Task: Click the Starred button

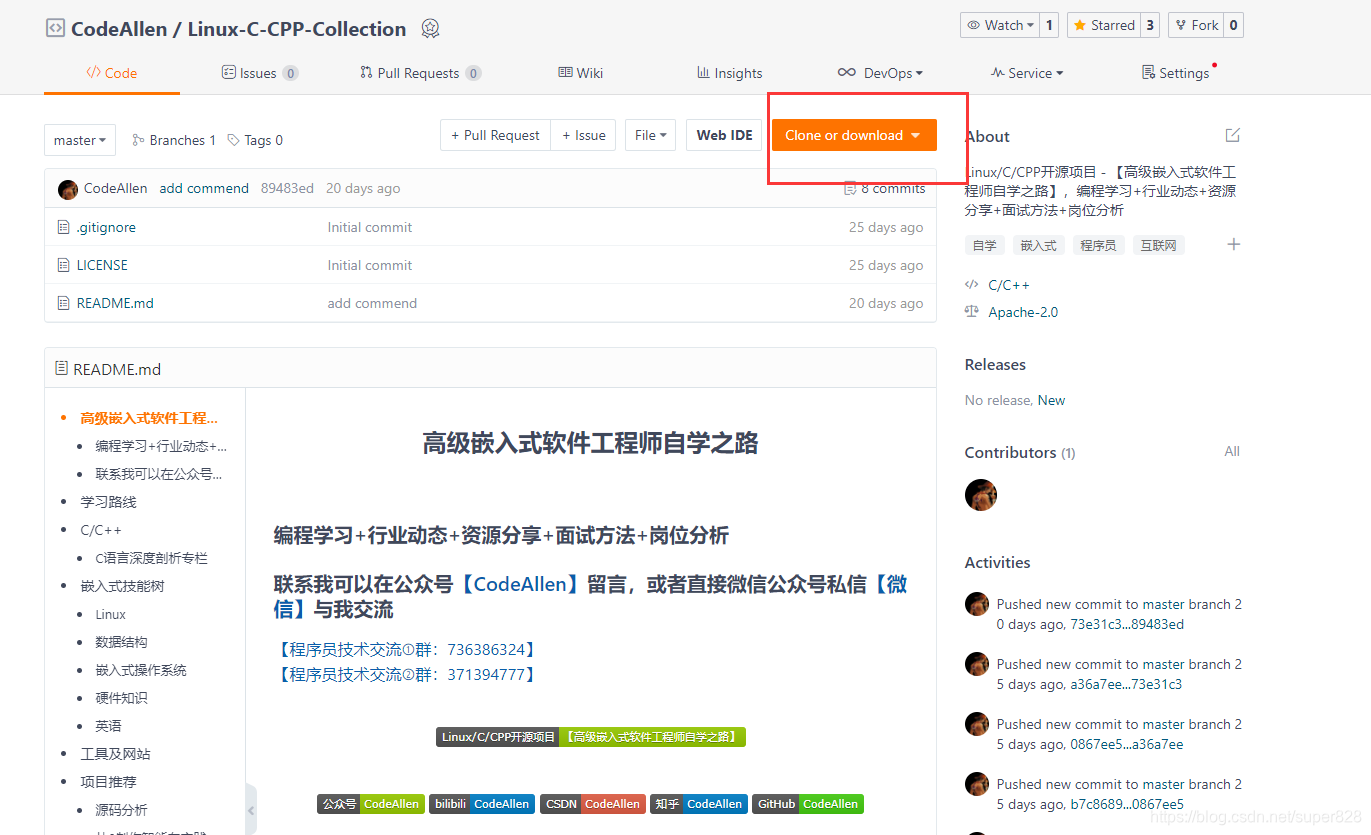Action: (x=1104, y=25)
